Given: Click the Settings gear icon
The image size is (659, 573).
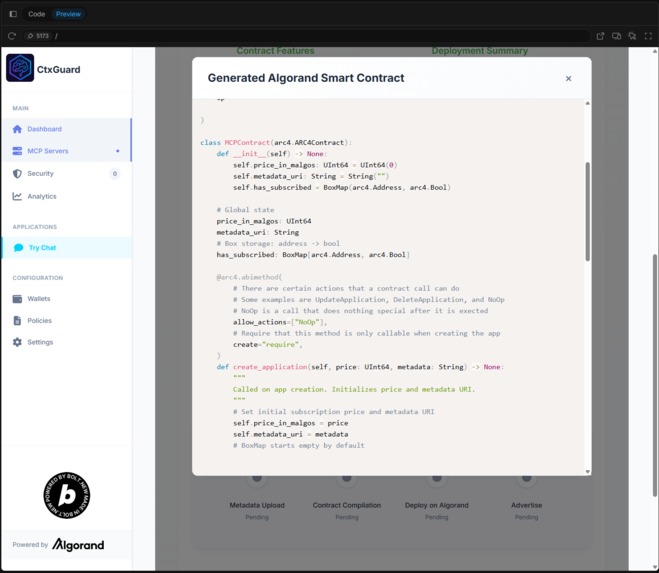Looking at the screenshot, I should pyautogui.click(x=17, y=342).
